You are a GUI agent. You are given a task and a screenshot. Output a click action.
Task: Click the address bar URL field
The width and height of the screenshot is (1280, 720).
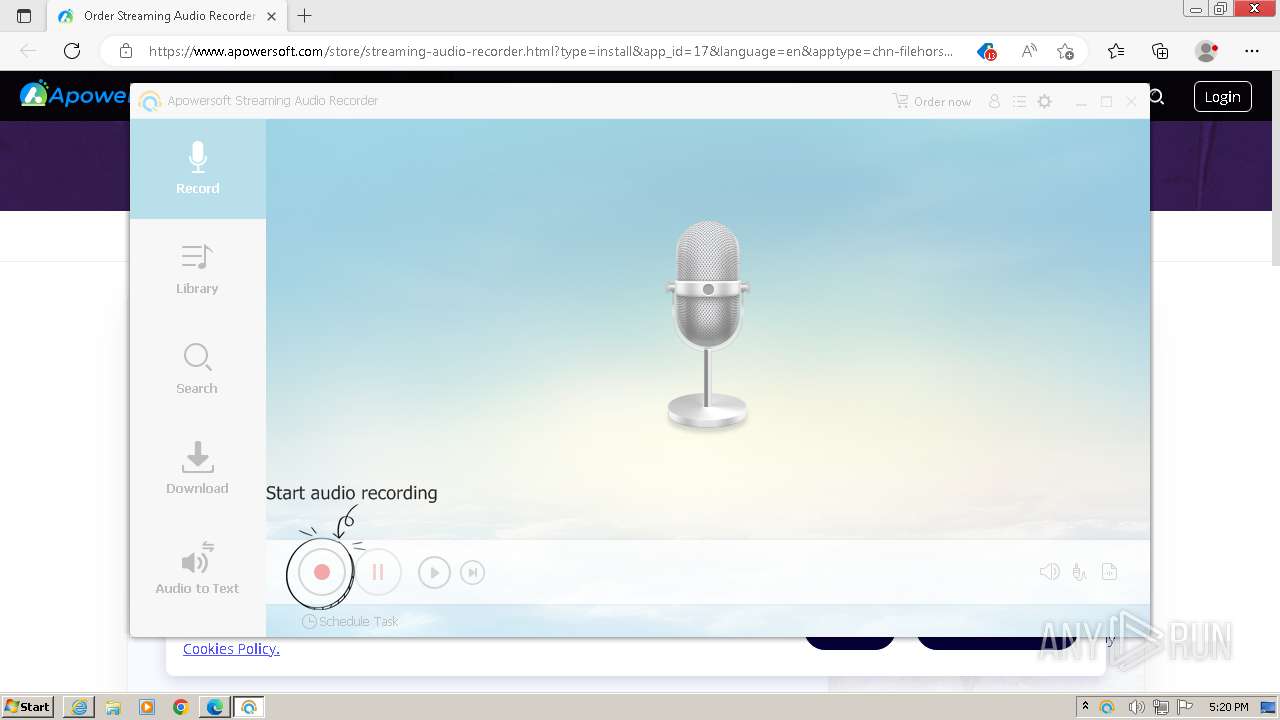pos(550,51)
